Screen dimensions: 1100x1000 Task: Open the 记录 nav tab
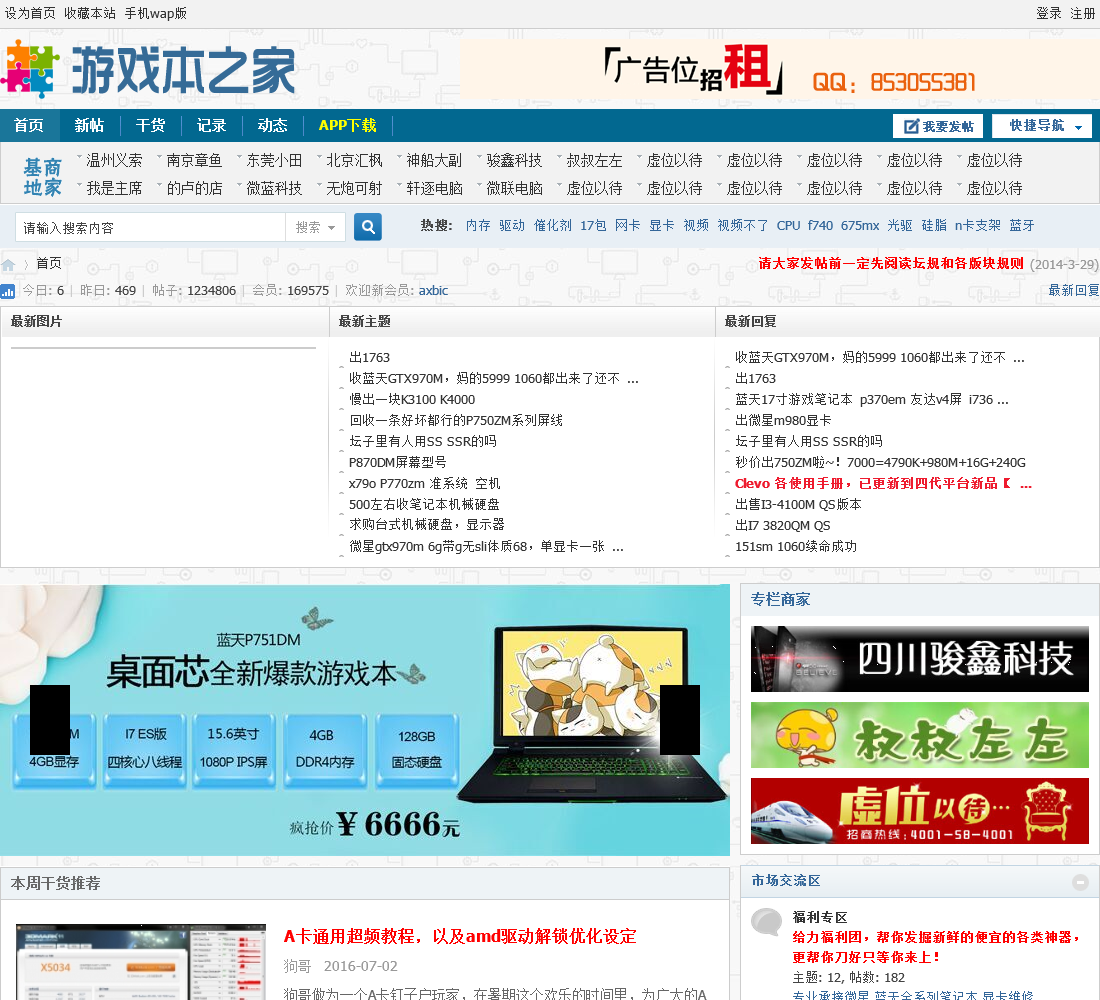tap(211, 125)
